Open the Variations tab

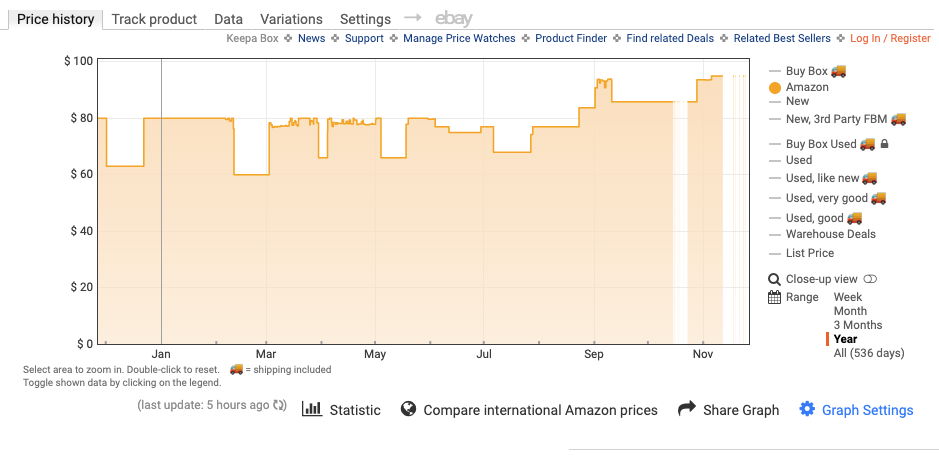291,19
